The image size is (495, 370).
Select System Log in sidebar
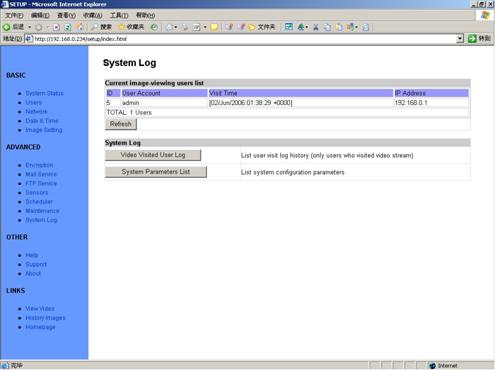point(41,220)
